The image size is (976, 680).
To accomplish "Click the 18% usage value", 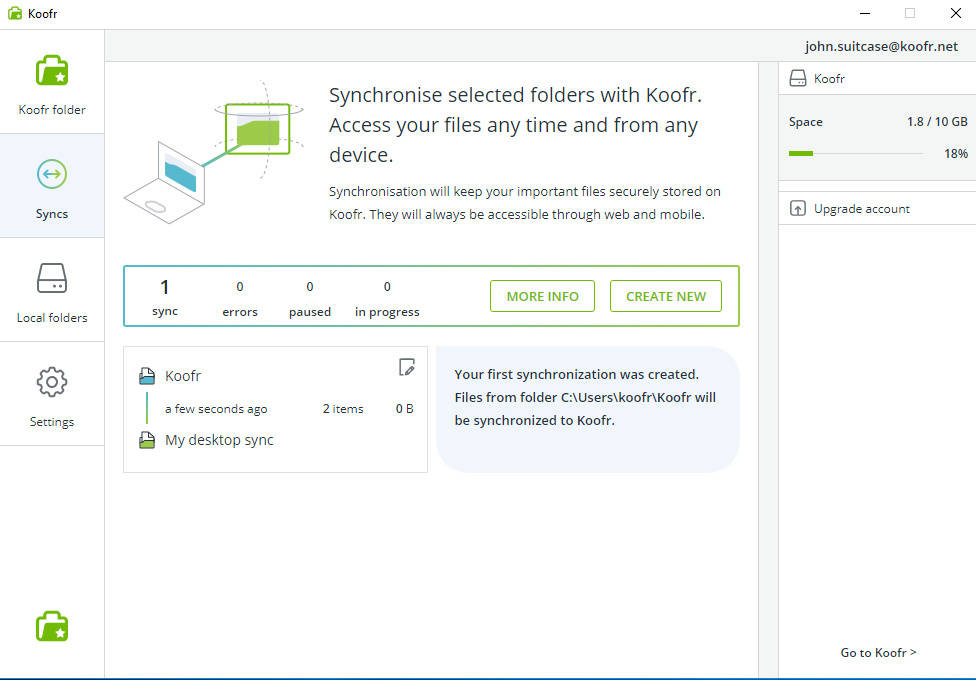I will (955, 153).
